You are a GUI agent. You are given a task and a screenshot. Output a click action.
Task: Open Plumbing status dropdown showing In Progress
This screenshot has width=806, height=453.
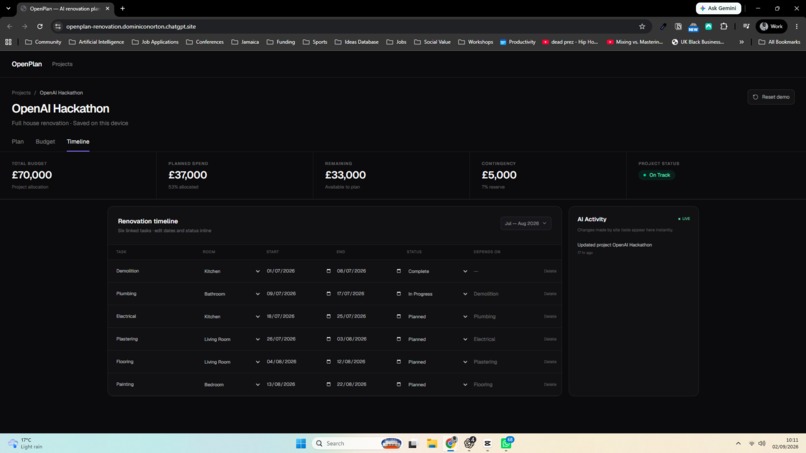point(437,294)
